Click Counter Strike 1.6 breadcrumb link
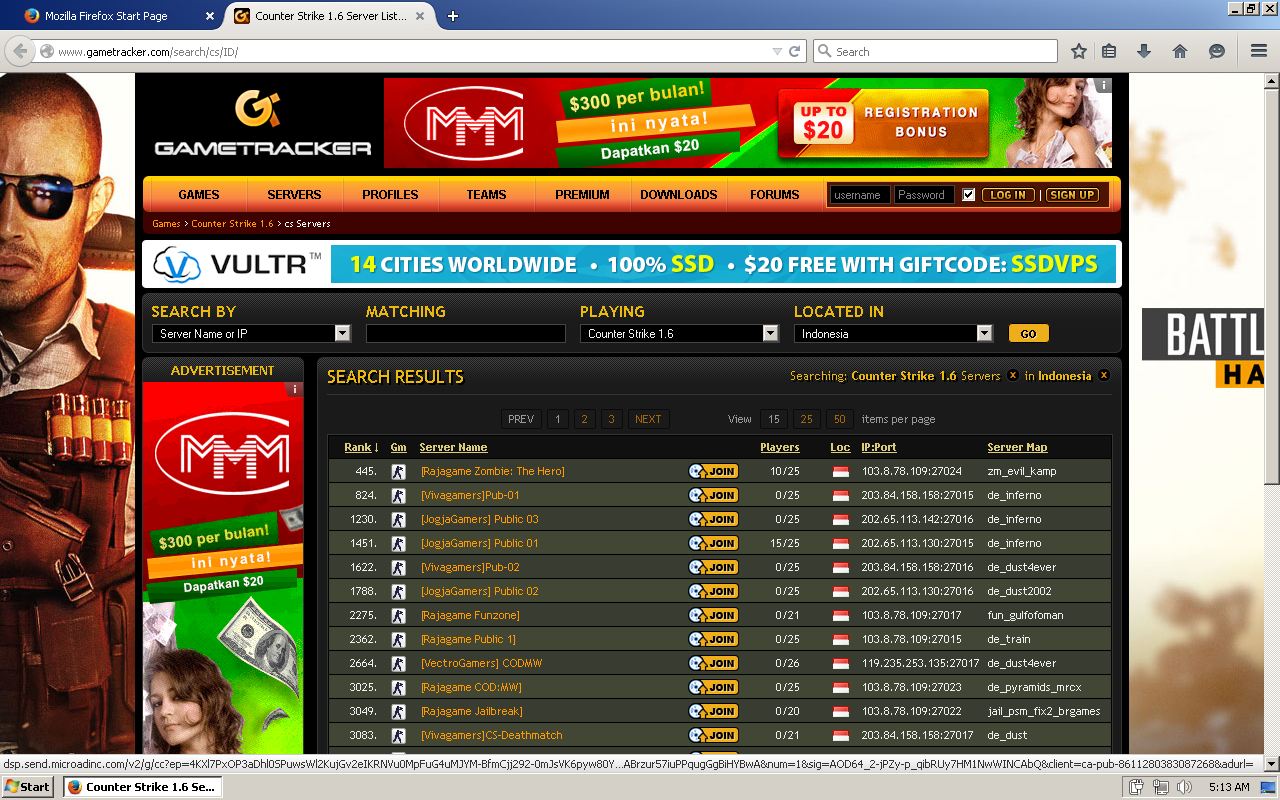This screenshot has height=800, width=1280. click(232, 224)
